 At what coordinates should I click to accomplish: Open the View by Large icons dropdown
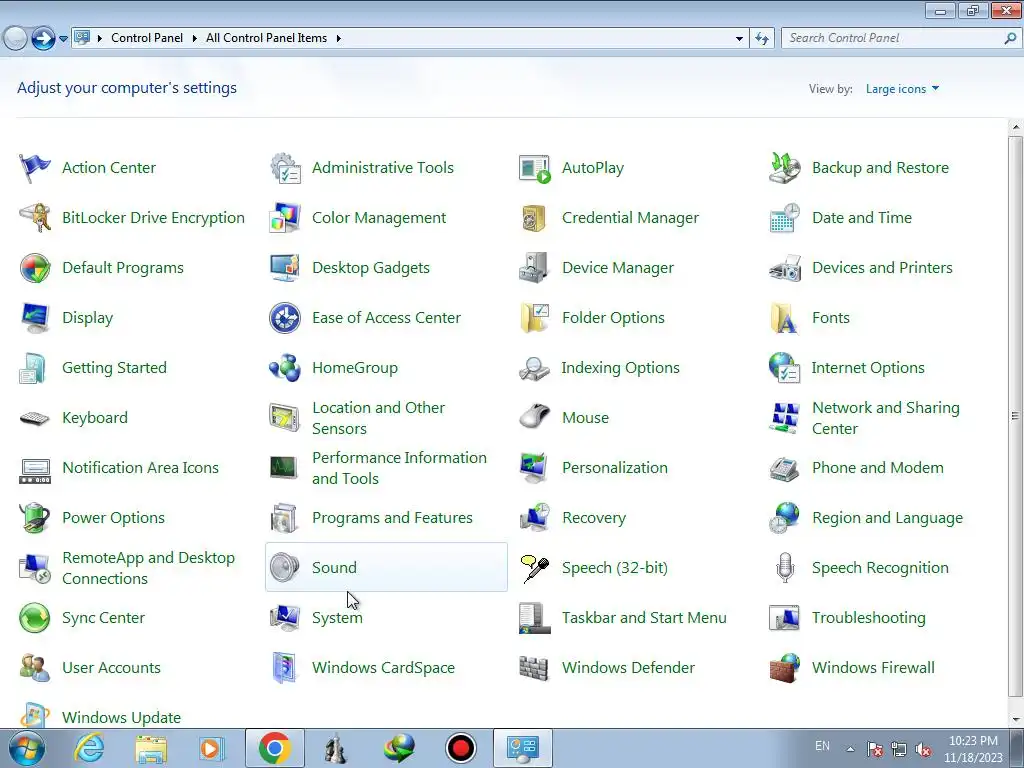click(x=902, y=89)
